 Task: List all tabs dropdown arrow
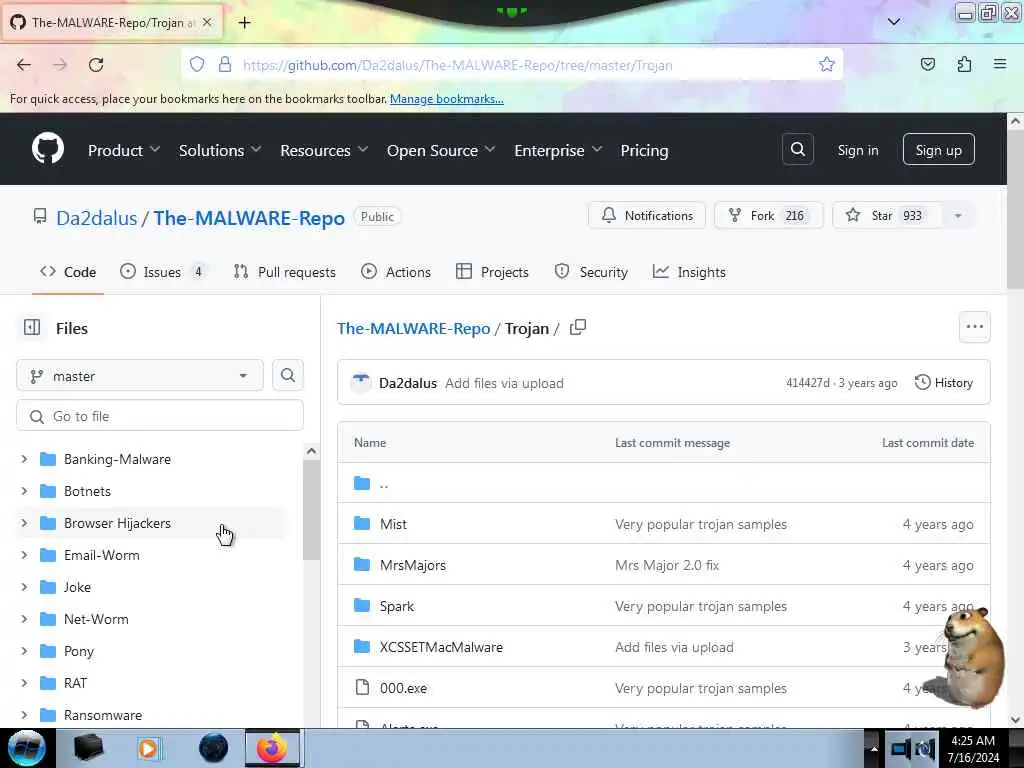pyautogui.click(x=893, y=22)
